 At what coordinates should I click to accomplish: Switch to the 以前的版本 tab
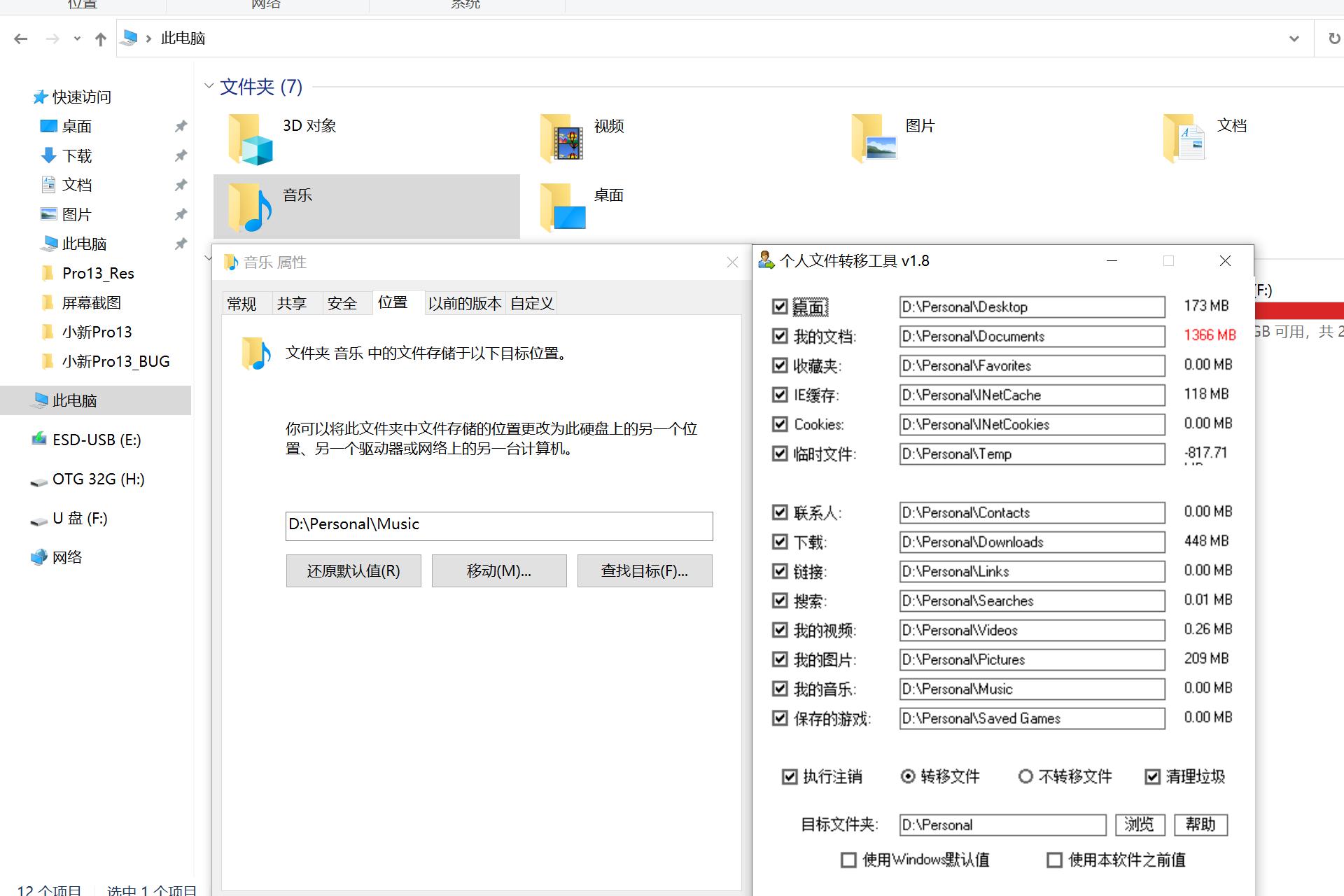(464, 302)
